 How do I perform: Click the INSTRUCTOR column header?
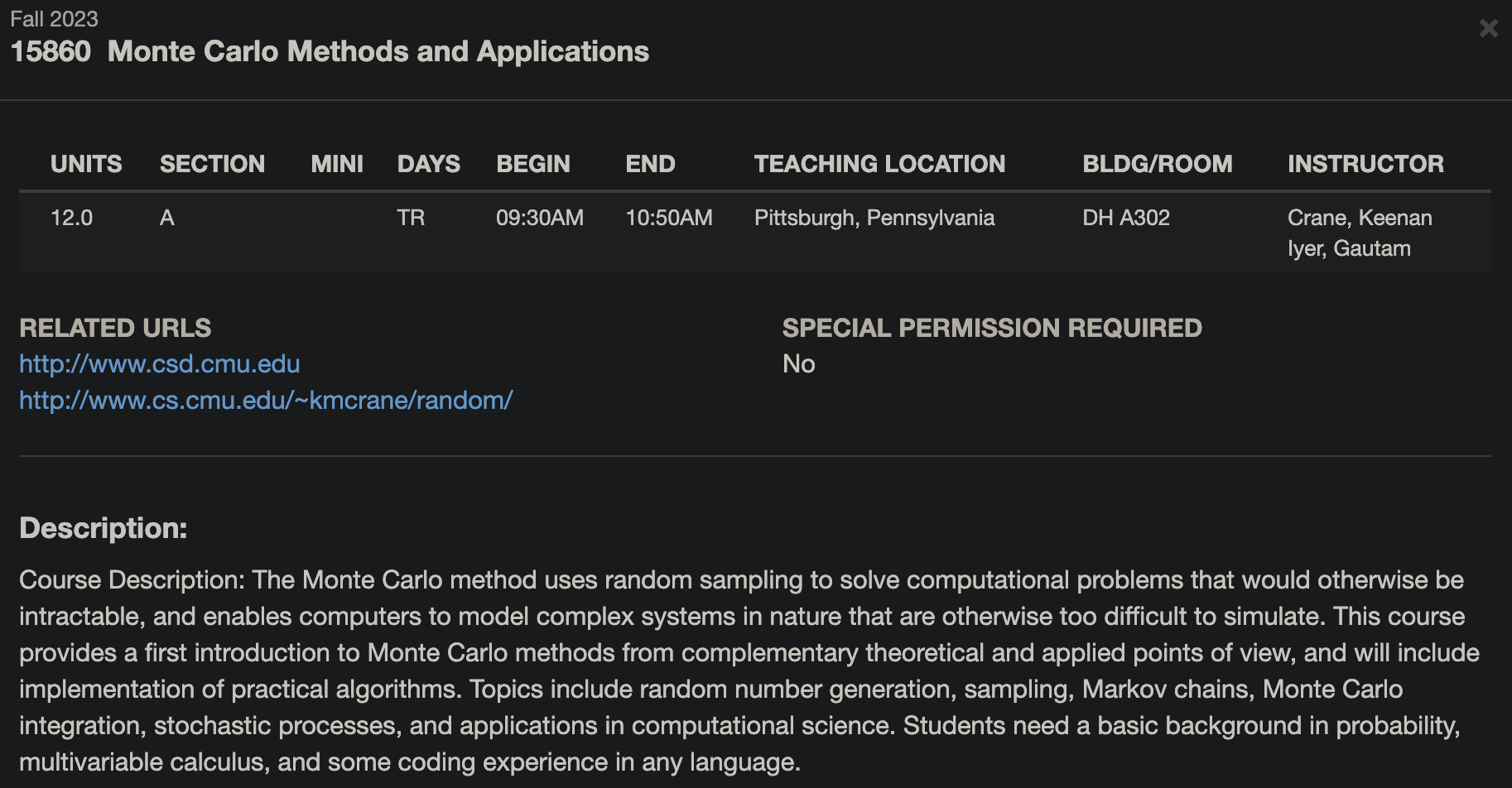tap(1365, 164)
